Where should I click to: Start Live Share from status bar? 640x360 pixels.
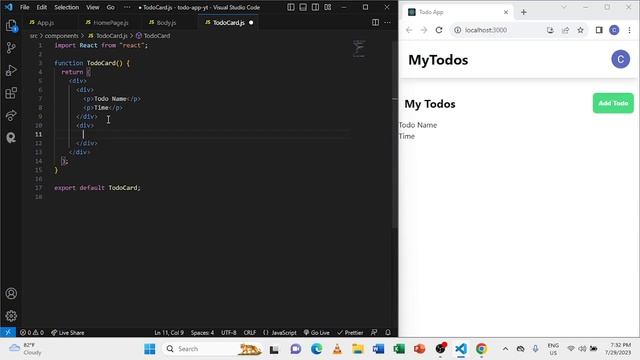click(68, 332)
